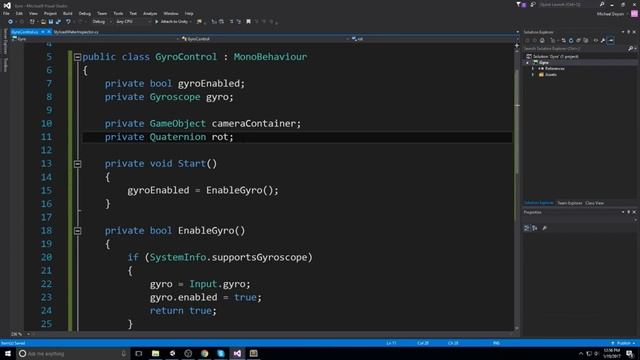The image size is (640, 360).
Task: Click the Windows Start button
Action: tap(8, 353)
